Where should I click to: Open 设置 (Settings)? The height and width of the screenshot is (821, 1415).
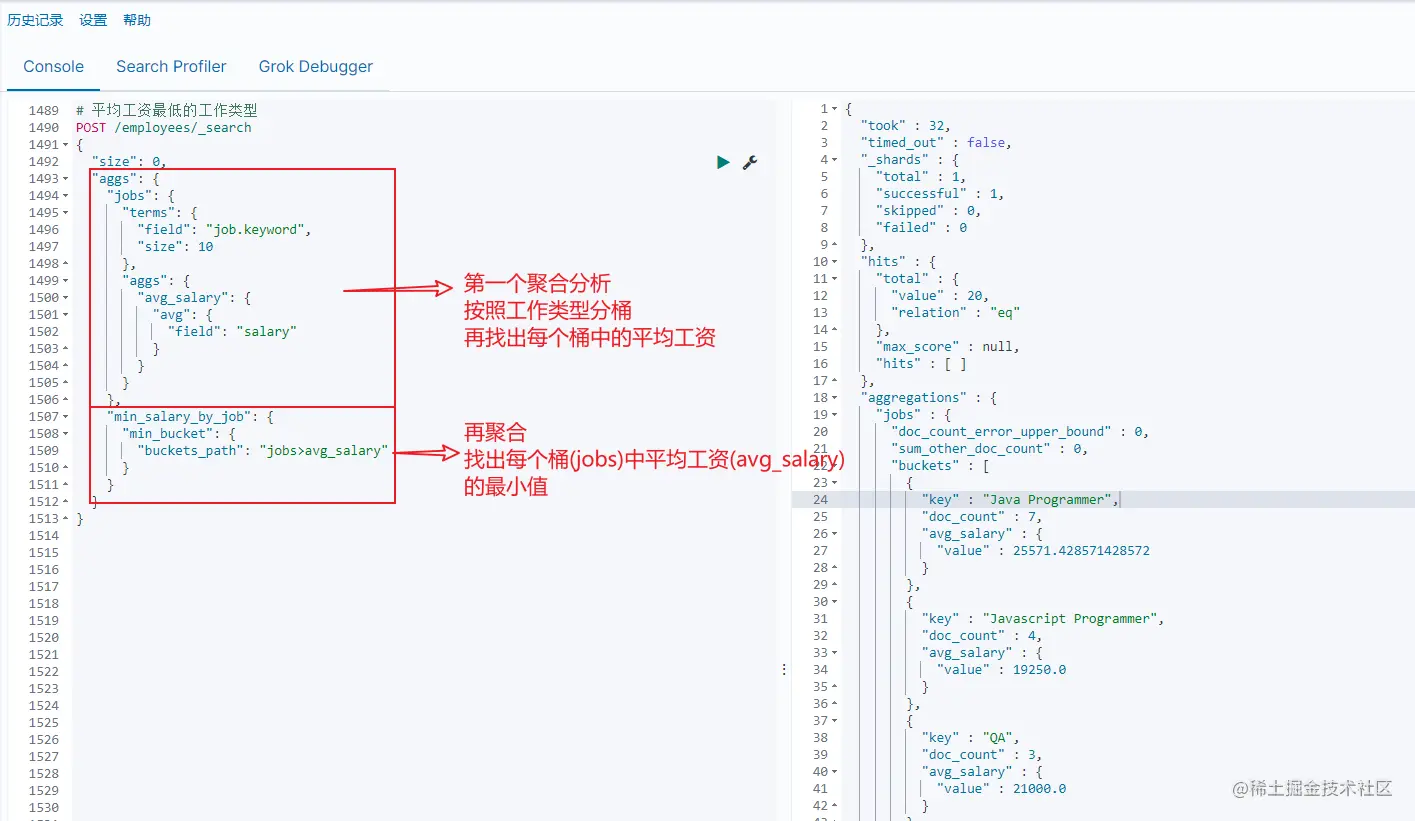(x=93, y=20)
